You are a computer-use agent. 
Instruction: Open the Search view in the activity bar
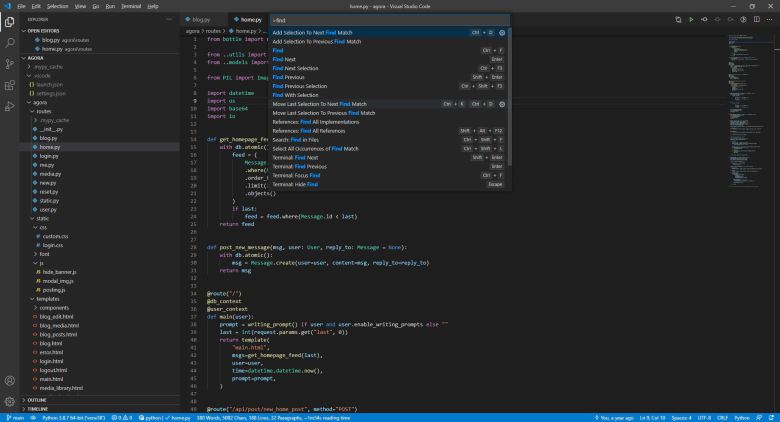pyautogui.click(x=10, y=43)
